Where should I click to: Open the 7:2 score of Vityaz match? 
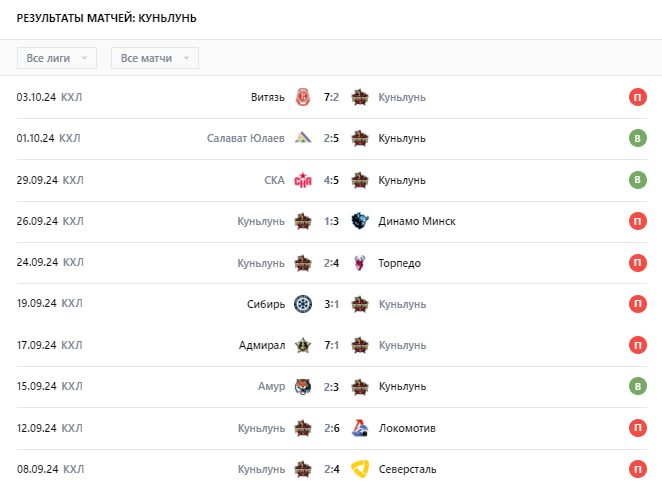tap(332, 97)
